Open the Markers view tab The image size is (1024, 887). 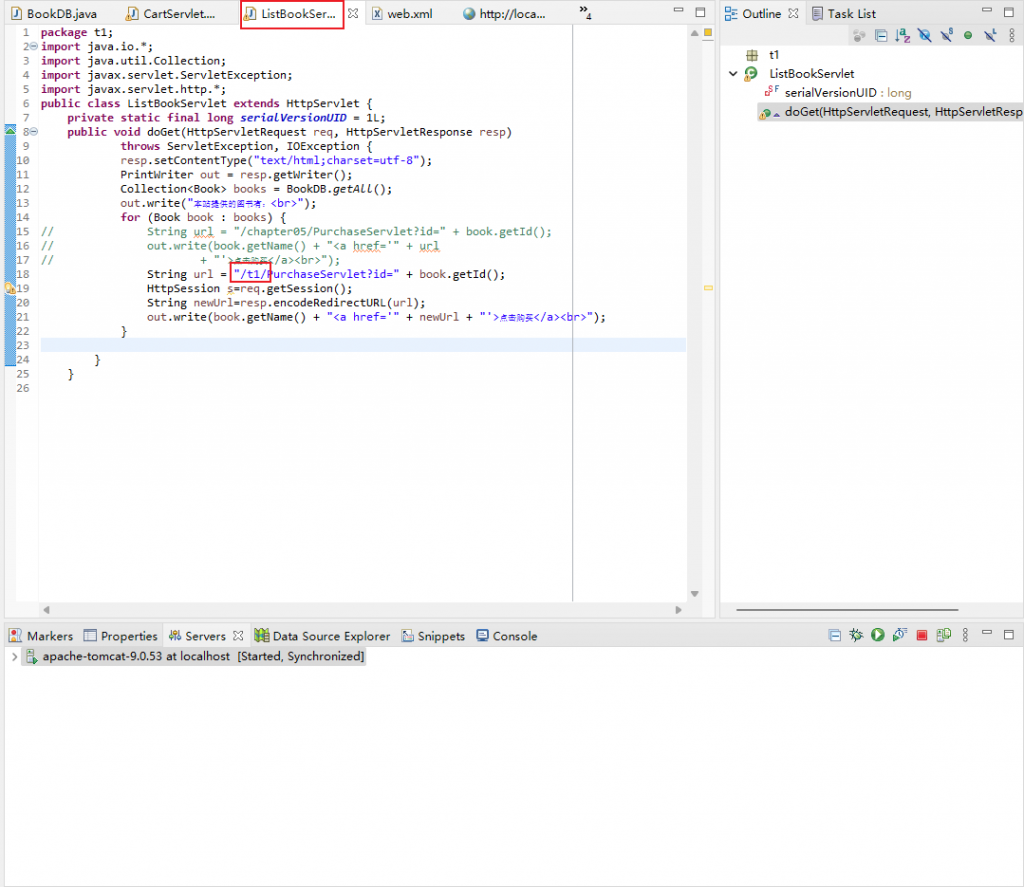(x=41, y=636)
